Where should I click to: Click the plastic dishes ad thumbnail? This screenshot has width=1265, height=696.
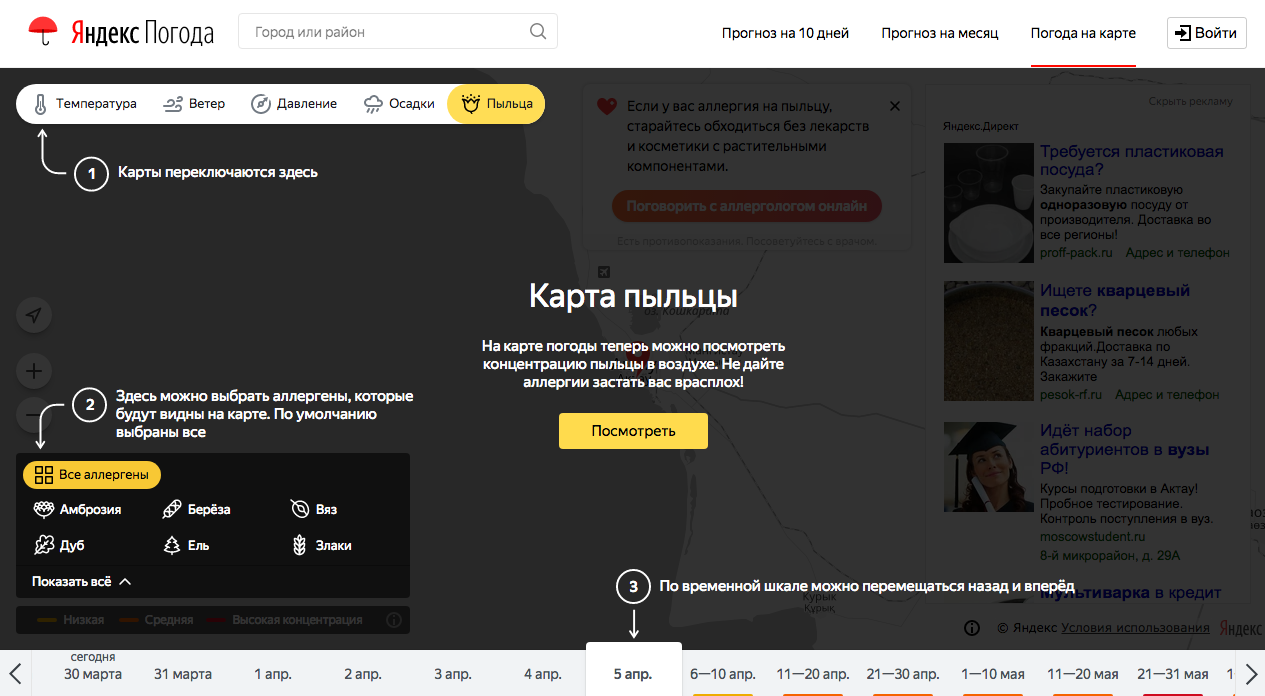click(x=988, y=203)
